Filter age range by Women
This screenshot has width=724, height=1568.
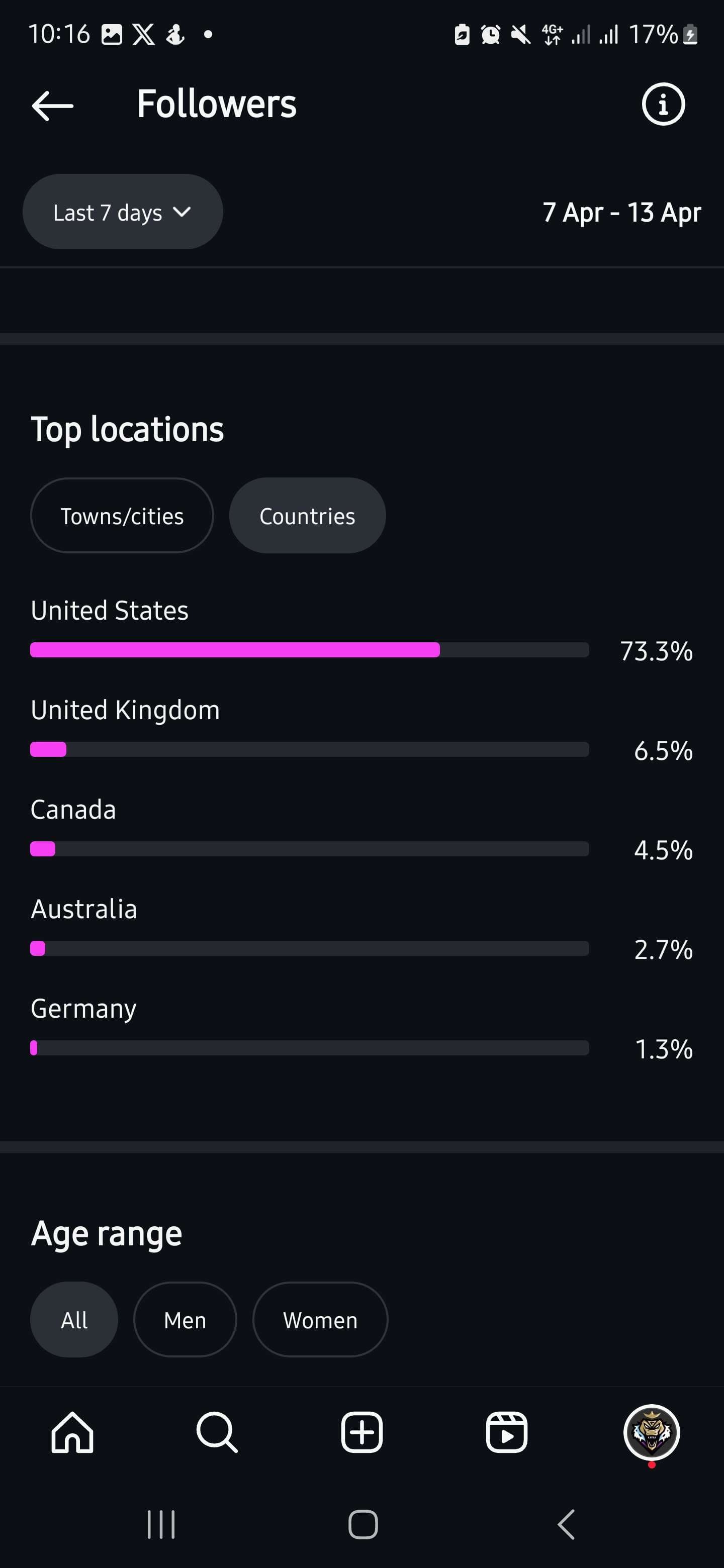[x=320, y=1320]
